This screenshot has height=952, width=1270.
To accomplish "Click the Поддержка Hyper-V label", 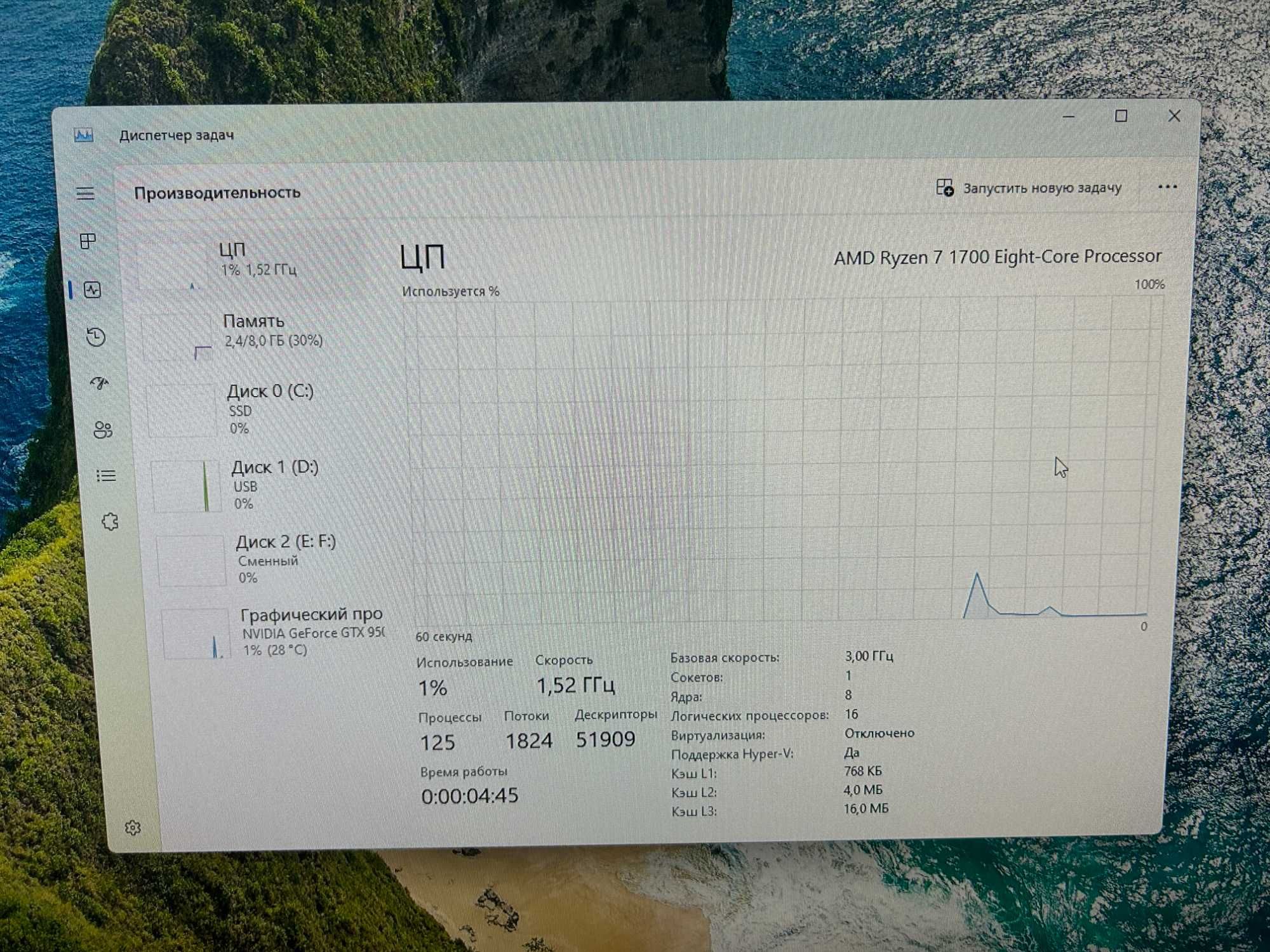I will pyautogui.click(x=732, y=755).
